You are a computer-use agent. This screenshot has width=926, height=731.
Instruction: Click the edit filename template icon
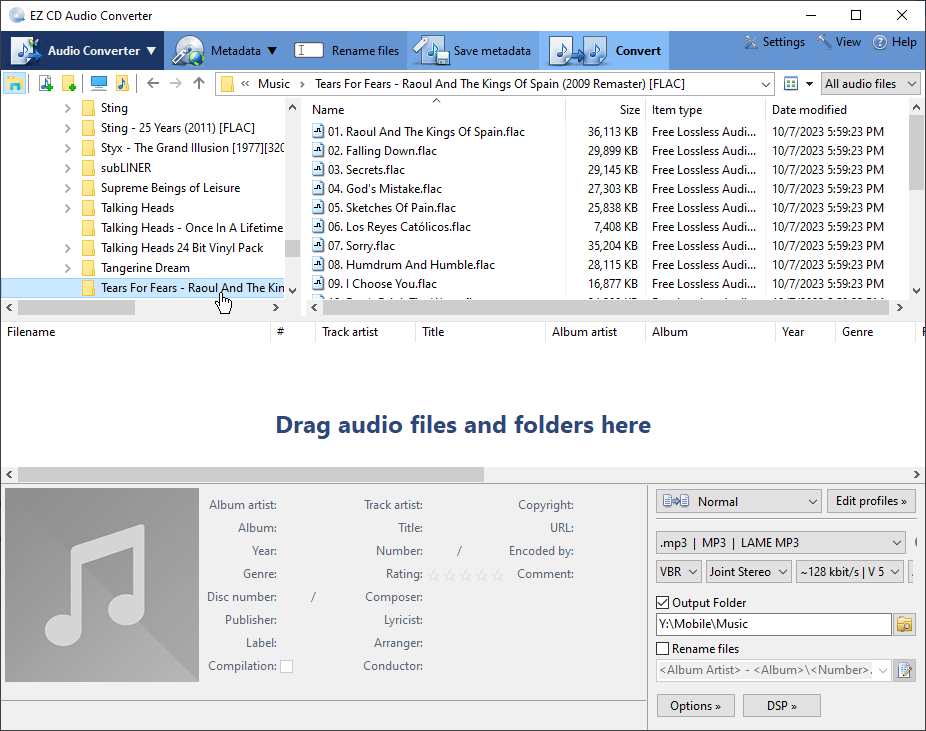(905, 670)
